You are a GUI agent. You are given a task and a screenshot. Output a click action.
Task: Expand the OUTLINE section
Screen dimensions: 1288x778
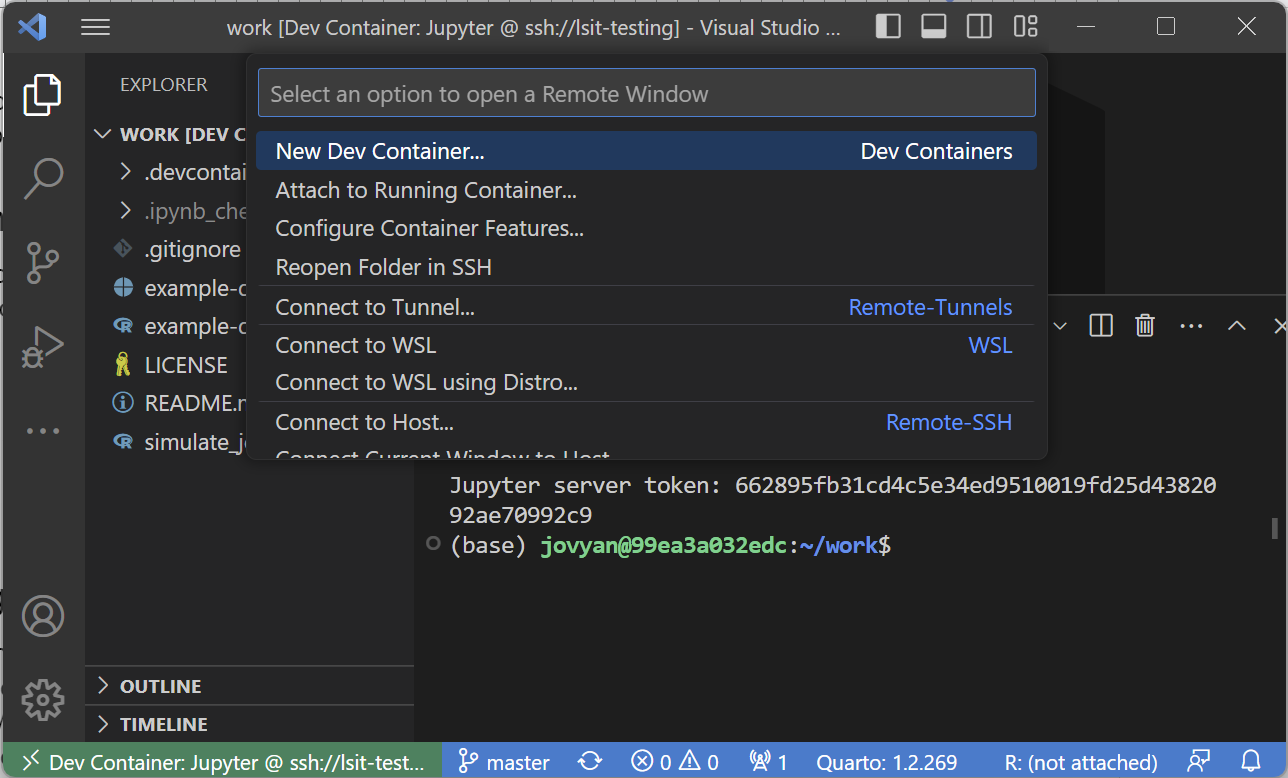pos(249,686)
